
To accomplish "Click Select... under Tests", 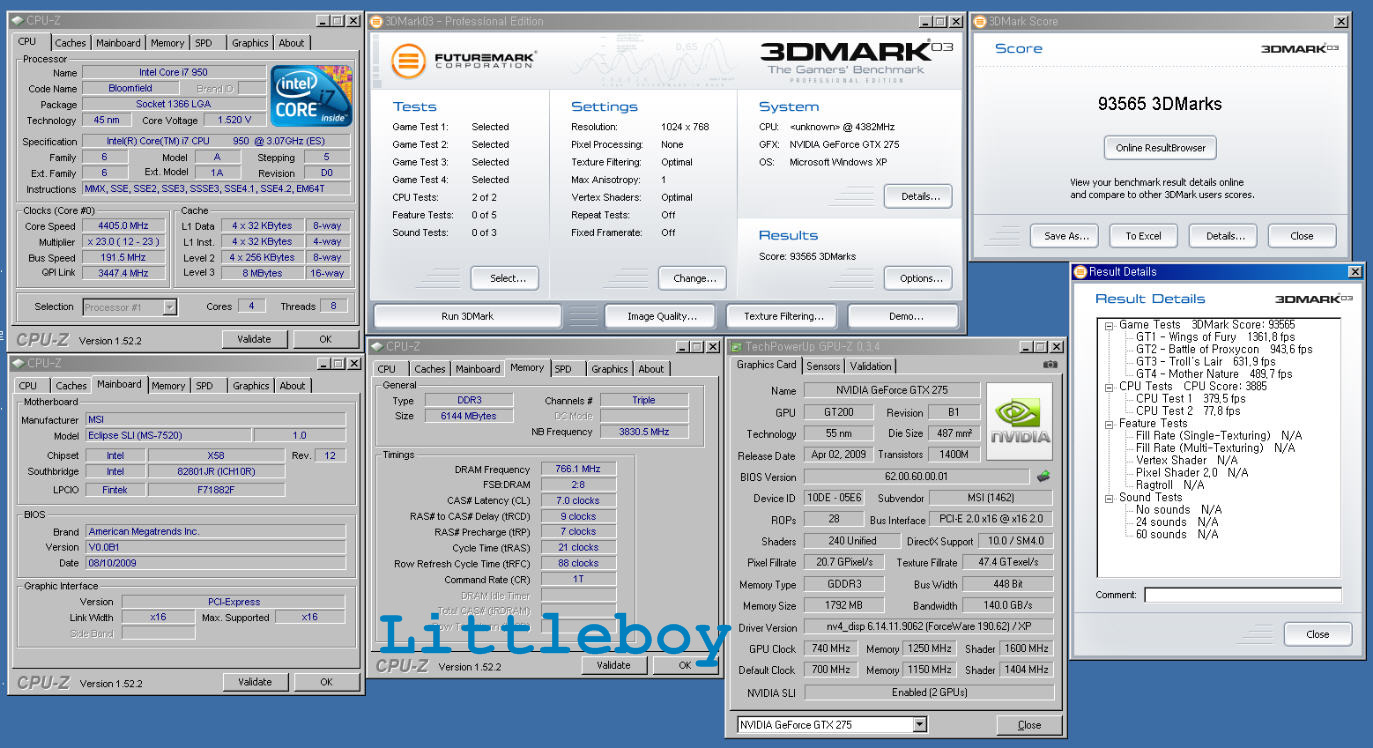I will tap(507, 278).
